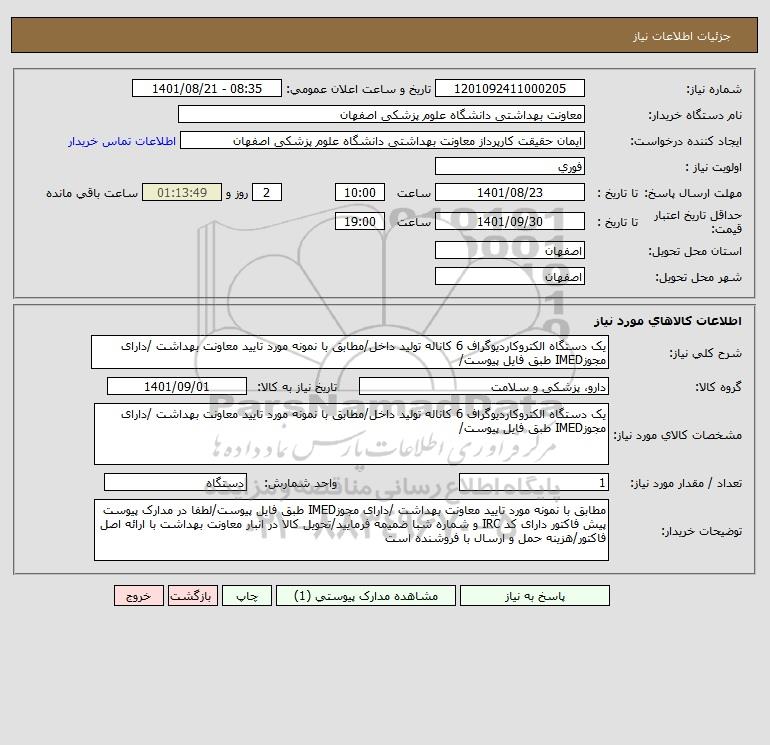Click the خروج exit button

(138, 596)
